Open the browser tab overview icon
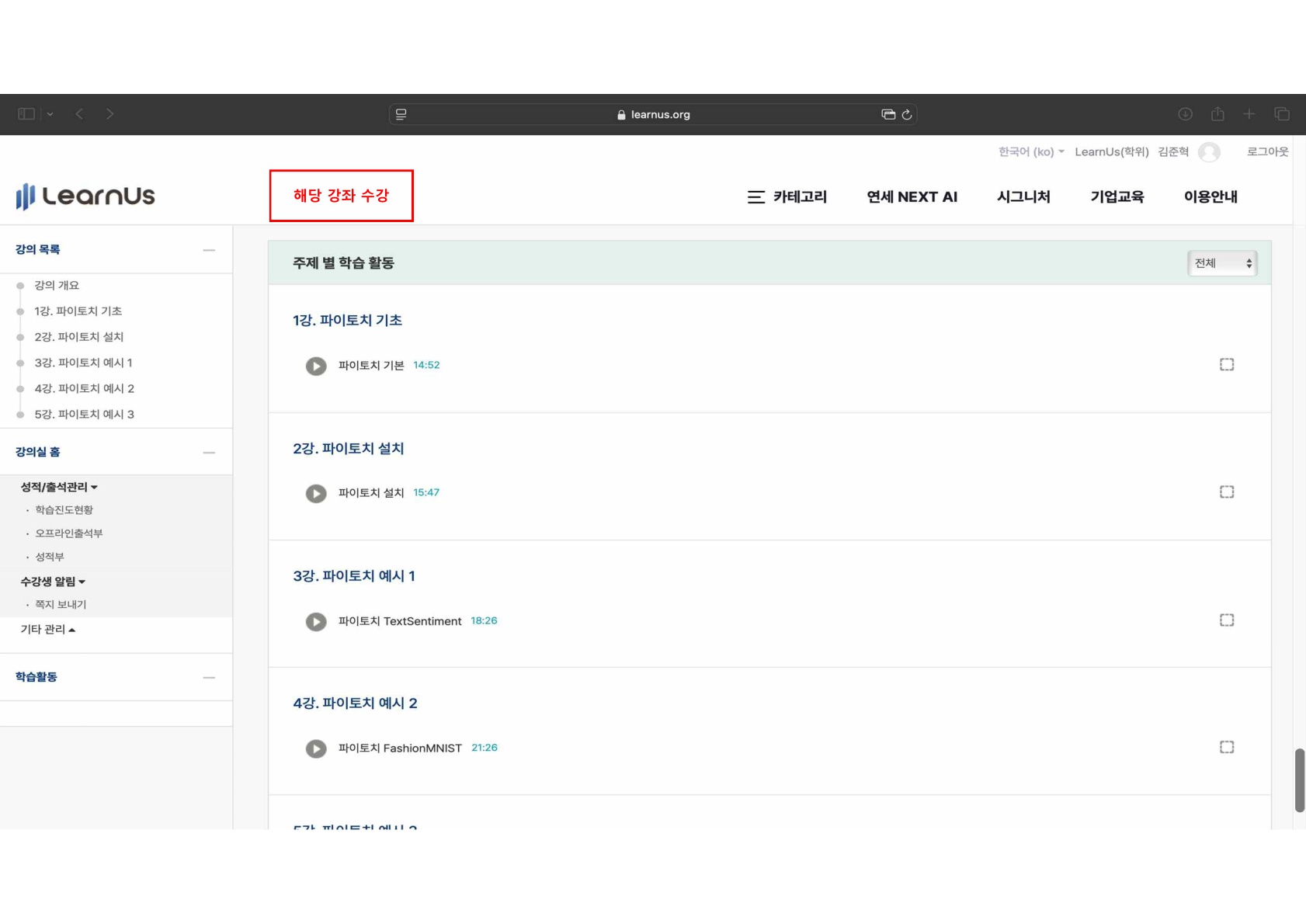Viewport: 1306px width, 924px height. point(1281,113)
